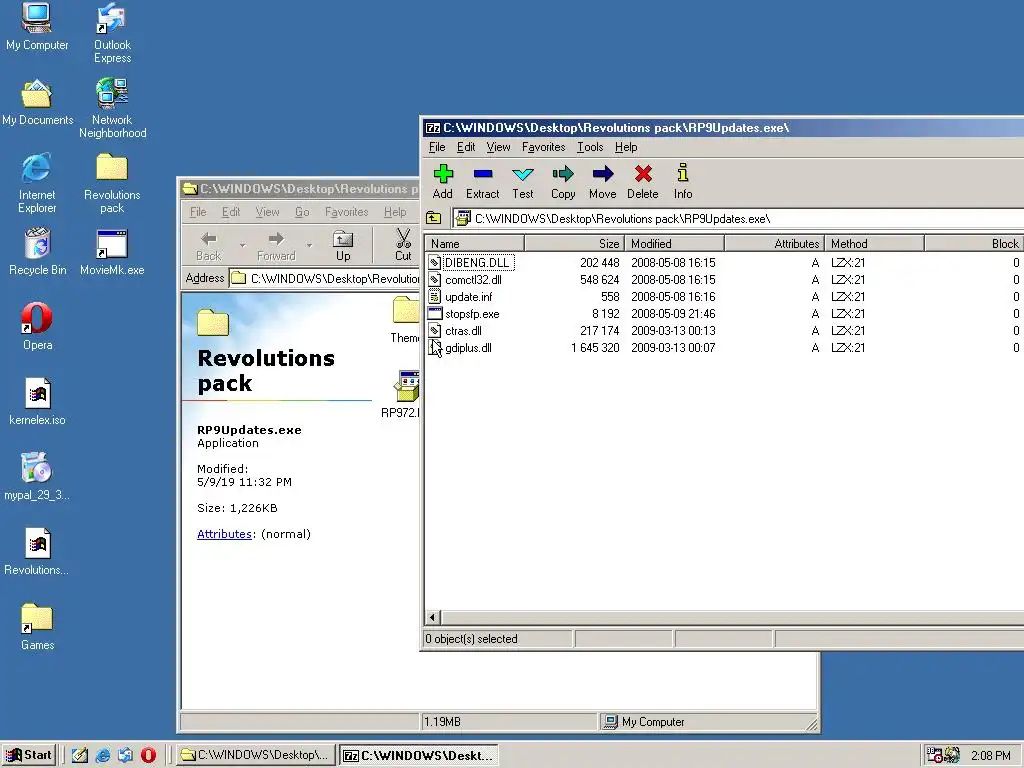Sort by the Block column header

click(x=974, y=244)
